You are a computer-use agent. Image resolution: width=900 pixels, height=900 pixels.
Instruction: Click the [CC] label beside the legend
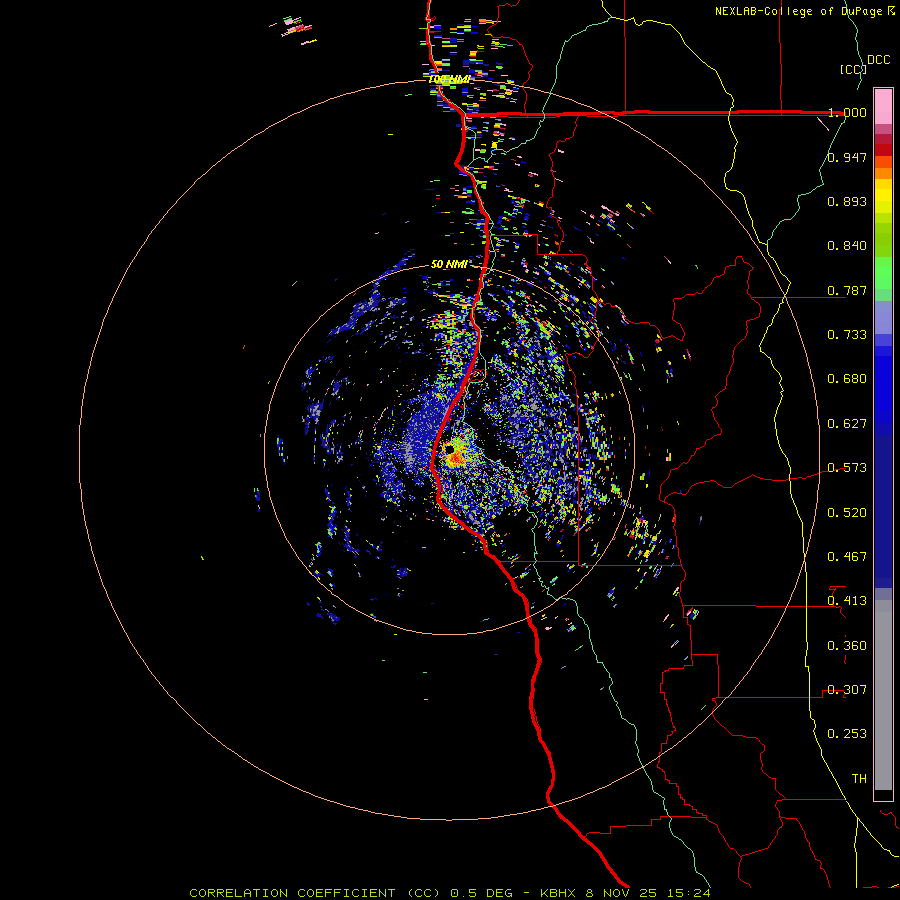tap(853, 69)
